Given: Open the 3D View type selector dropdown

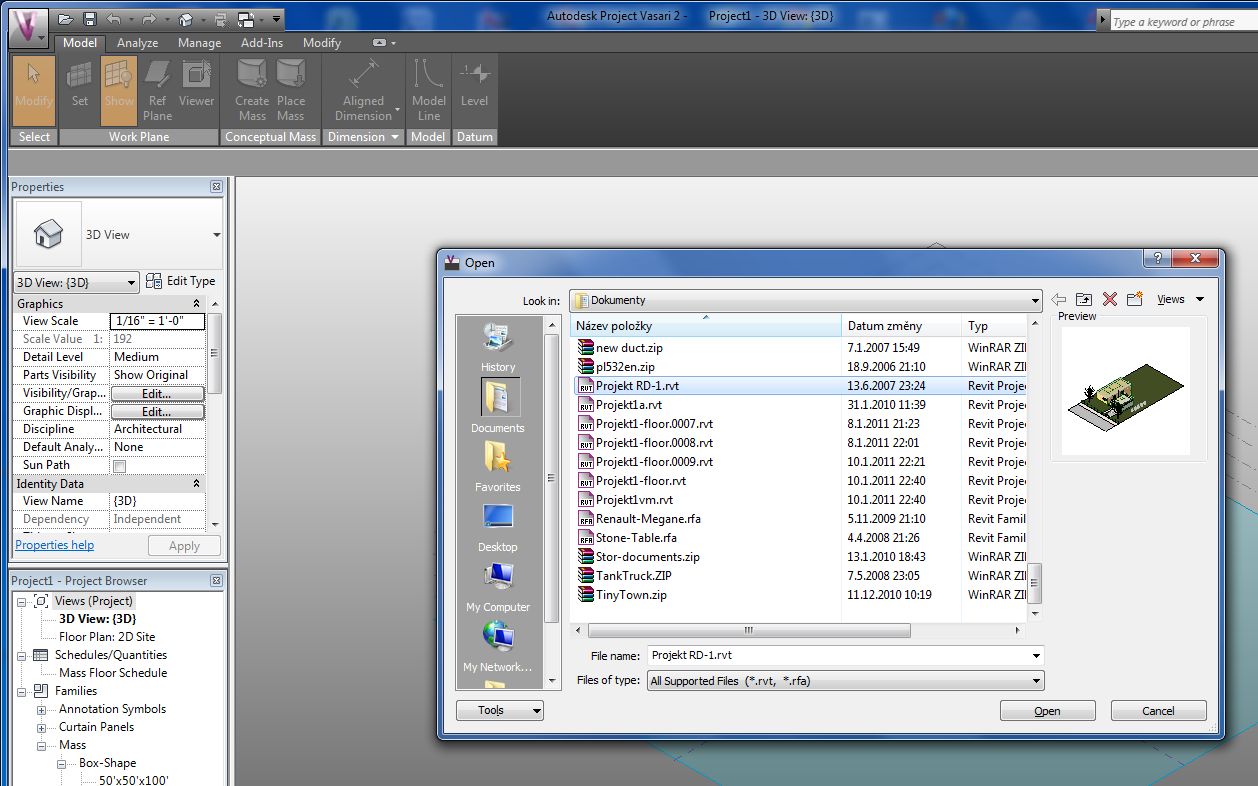Looking at the screenshot, I should 217,235.
